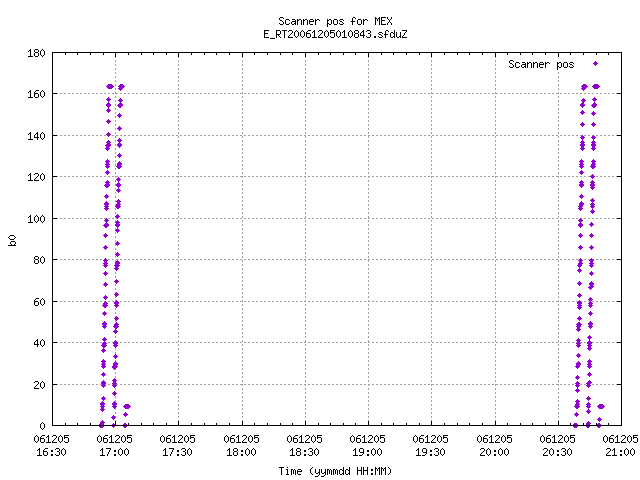Viewport: 640px width, 480px height.
Task: Click y-axis tick label 140
Action: click(36, 136)
